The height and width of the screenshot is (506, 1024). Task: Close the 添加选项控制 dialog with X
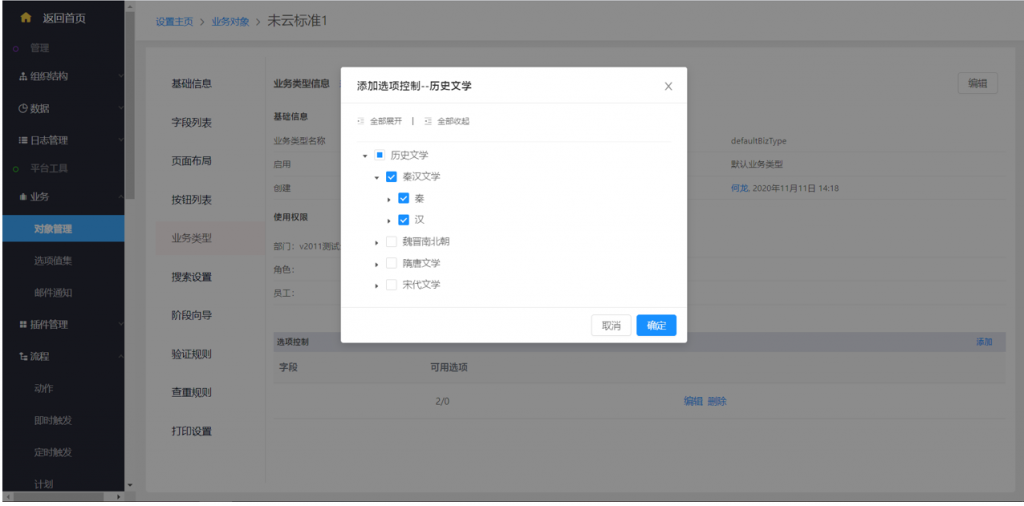click(x=668, y=87)
